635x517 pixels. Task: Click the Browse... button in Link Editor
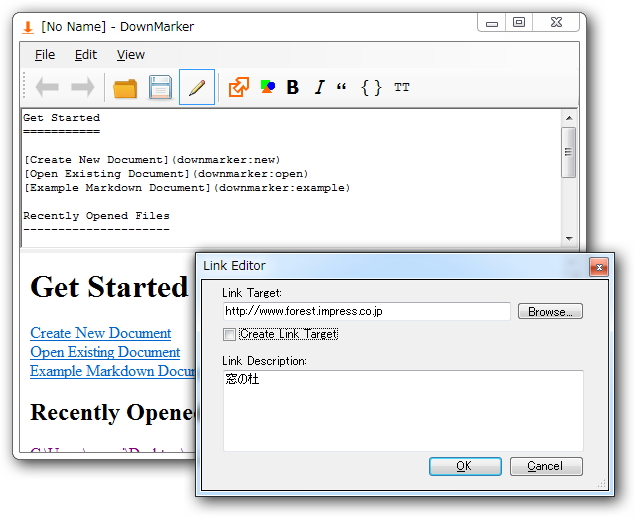550,311
